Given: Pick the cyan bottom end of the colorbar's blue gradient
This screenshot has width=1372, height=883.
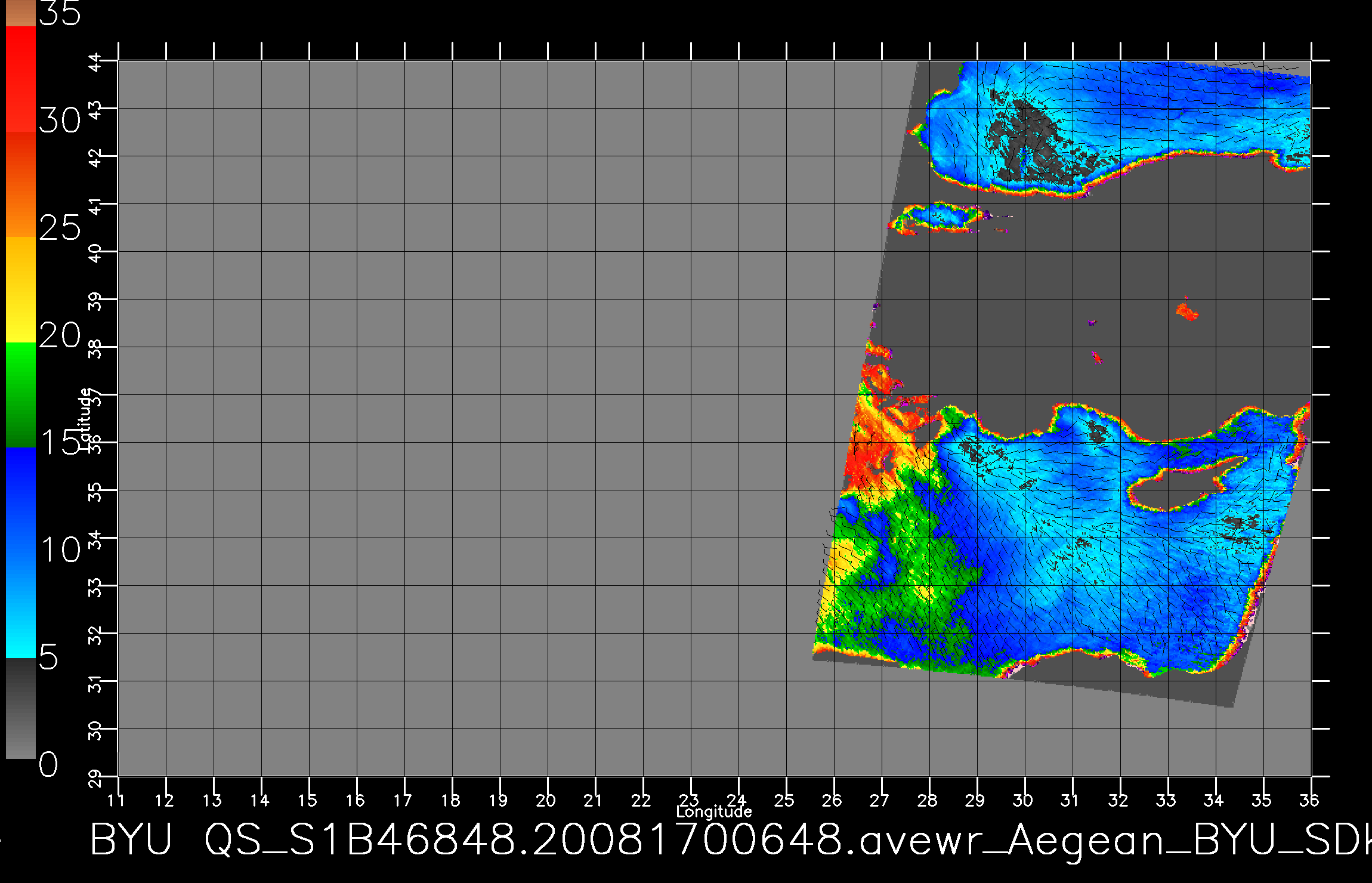Looking at the screenshot, I should point(21,647).
